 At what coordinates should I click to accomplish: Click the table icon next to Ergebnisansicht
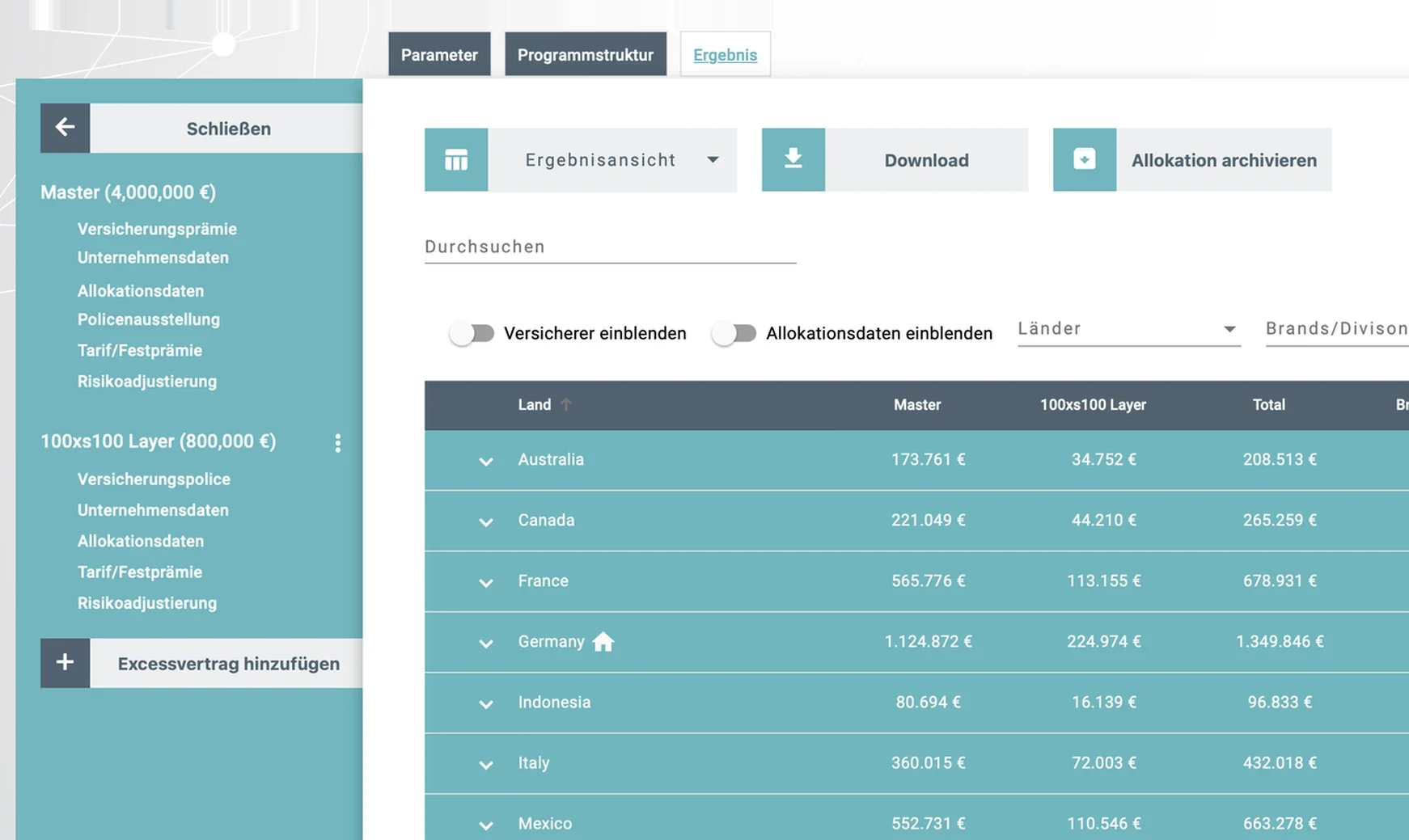pyautogui.click(x=456, y=160)
